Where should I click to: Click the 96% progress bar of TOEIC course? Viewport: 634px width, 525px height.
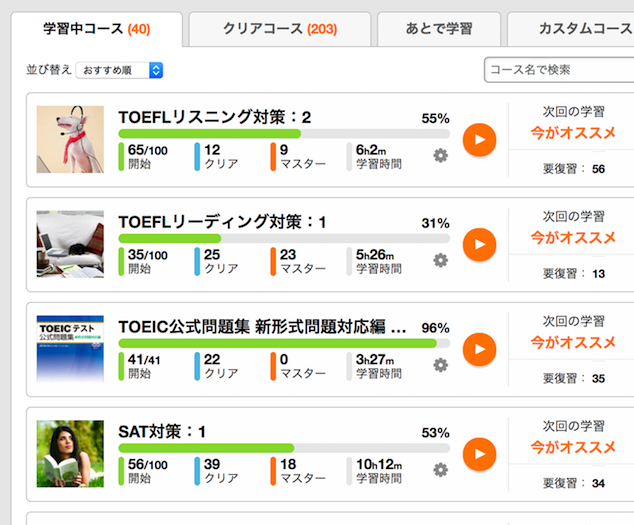click(x=284, y=343)
